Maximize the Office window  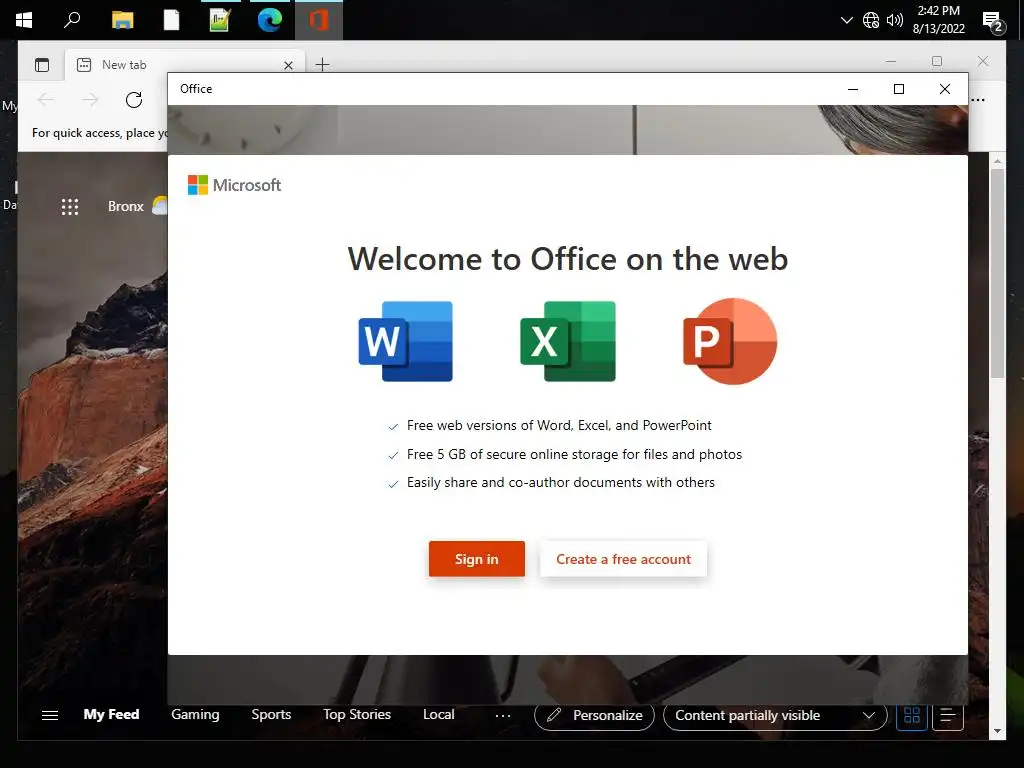tap(899, 89)
